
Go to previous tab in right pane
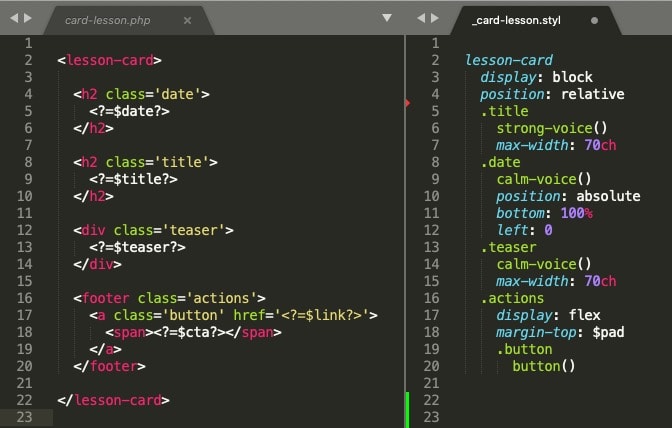pos(421,18)
